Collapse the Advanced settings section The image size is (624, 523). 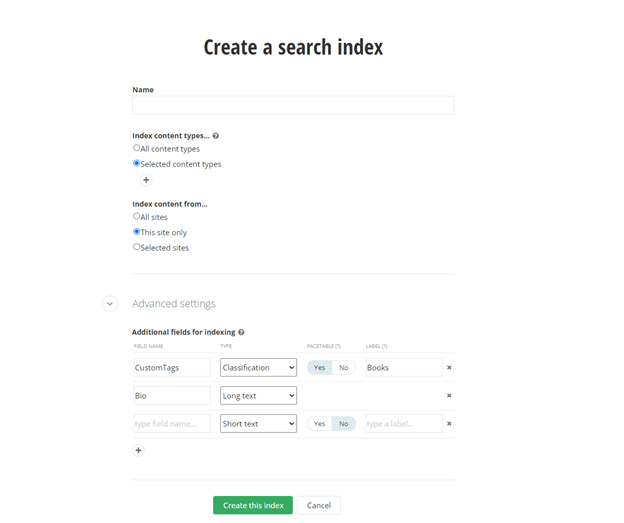click(110, 303)
